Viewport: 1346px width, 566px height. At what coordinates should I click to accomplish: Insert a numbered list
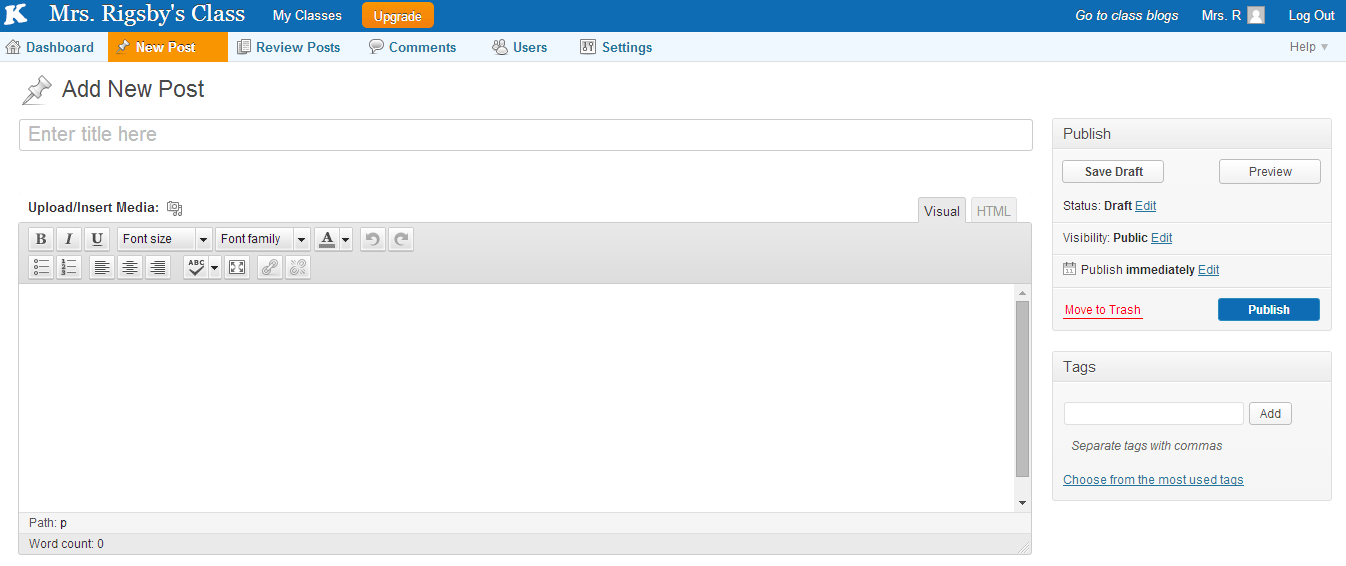69,267
